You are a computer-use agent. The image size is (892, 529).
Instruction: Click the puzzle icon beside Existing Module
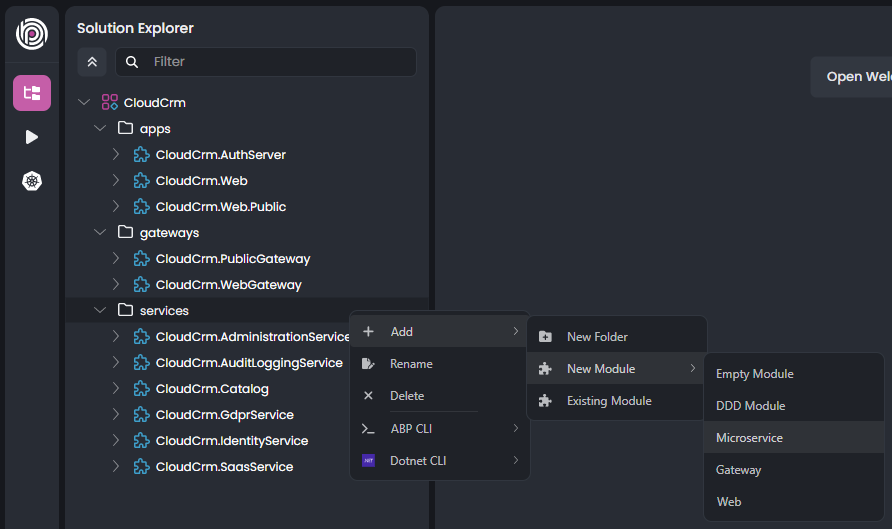coord(545,401)
